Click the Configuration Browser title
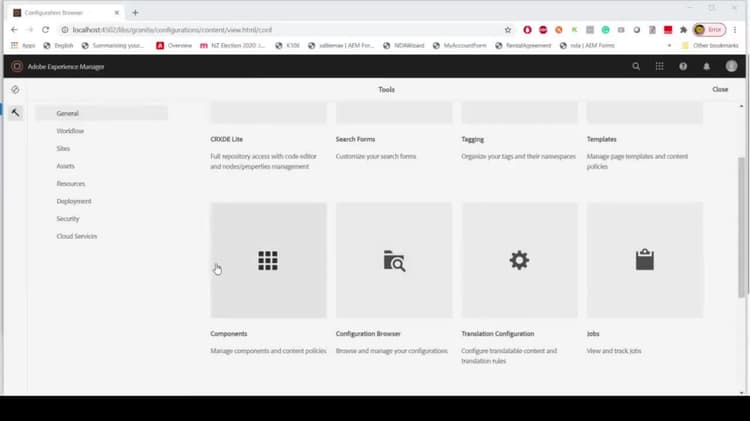The image size is (750, 421). [x=368, y=333]
